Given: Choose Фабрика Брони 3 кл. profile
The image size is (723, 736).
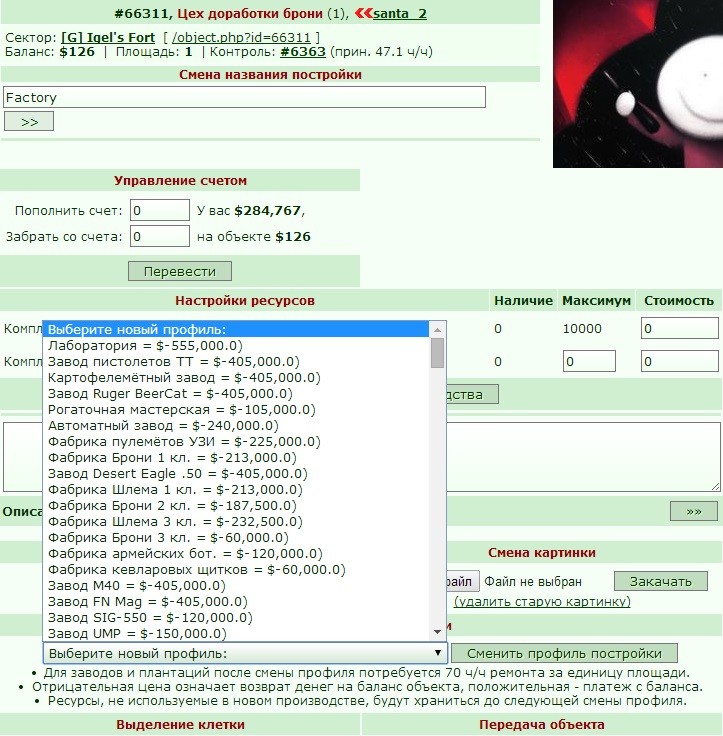Looking at the screenshot, I should (x=236, y=537).
